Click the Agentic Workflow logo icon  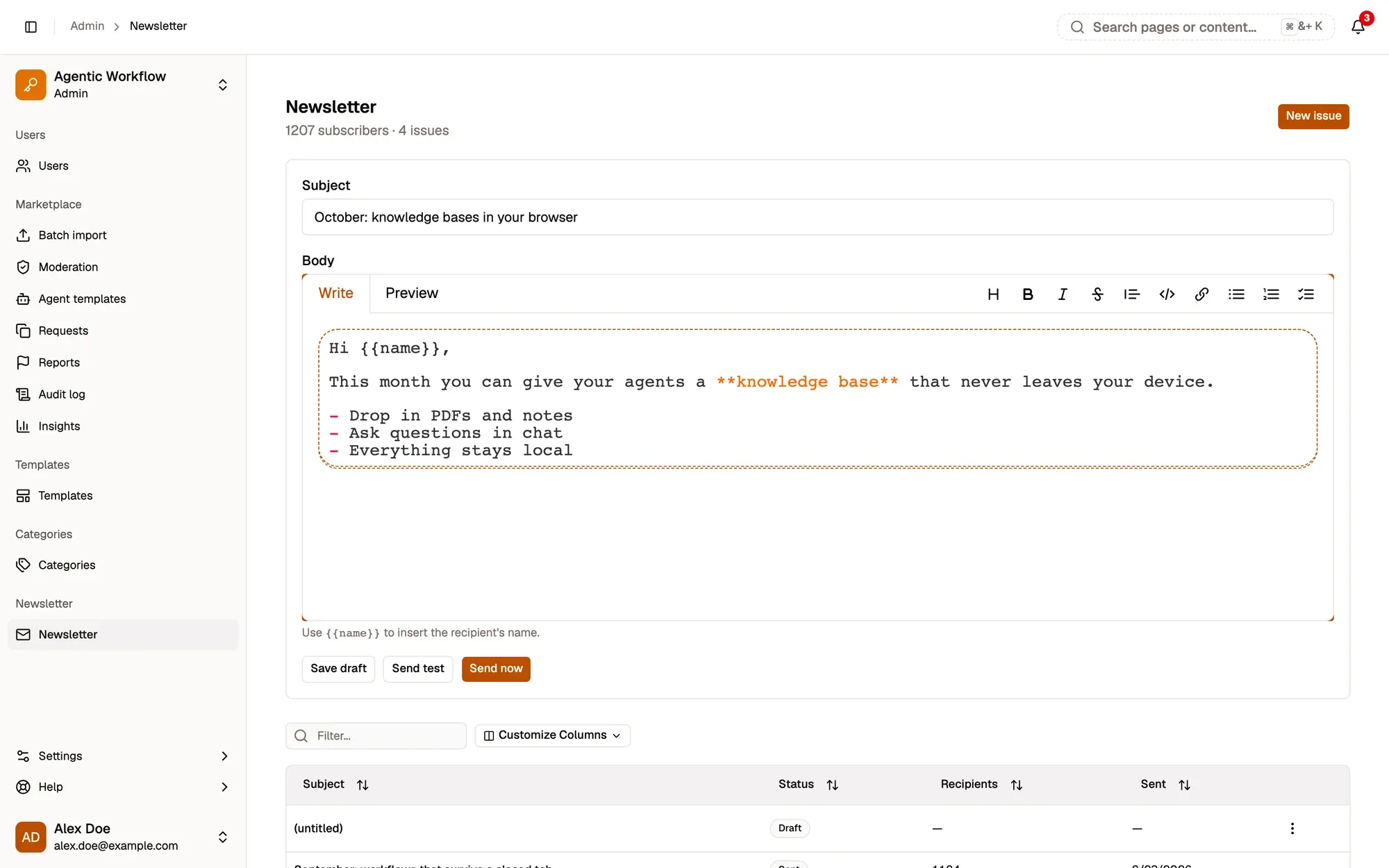(x=31, y=85)
